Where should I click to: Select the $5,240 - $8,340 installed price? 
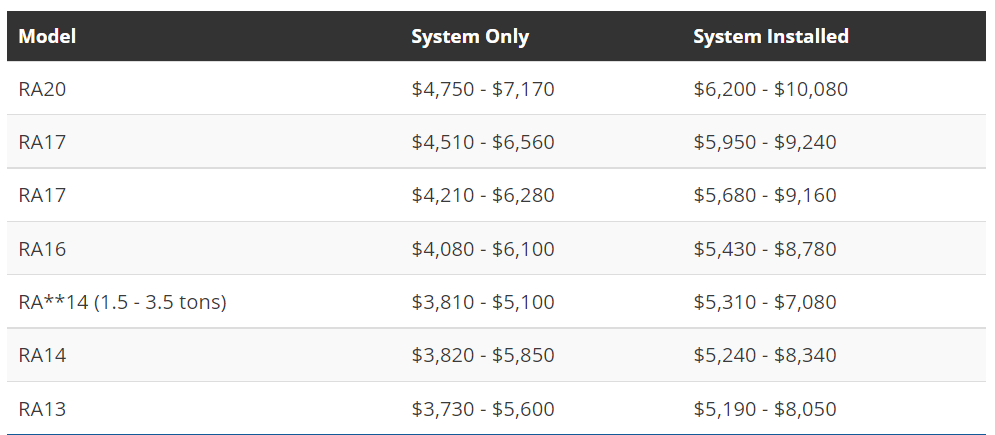(765, 355)
